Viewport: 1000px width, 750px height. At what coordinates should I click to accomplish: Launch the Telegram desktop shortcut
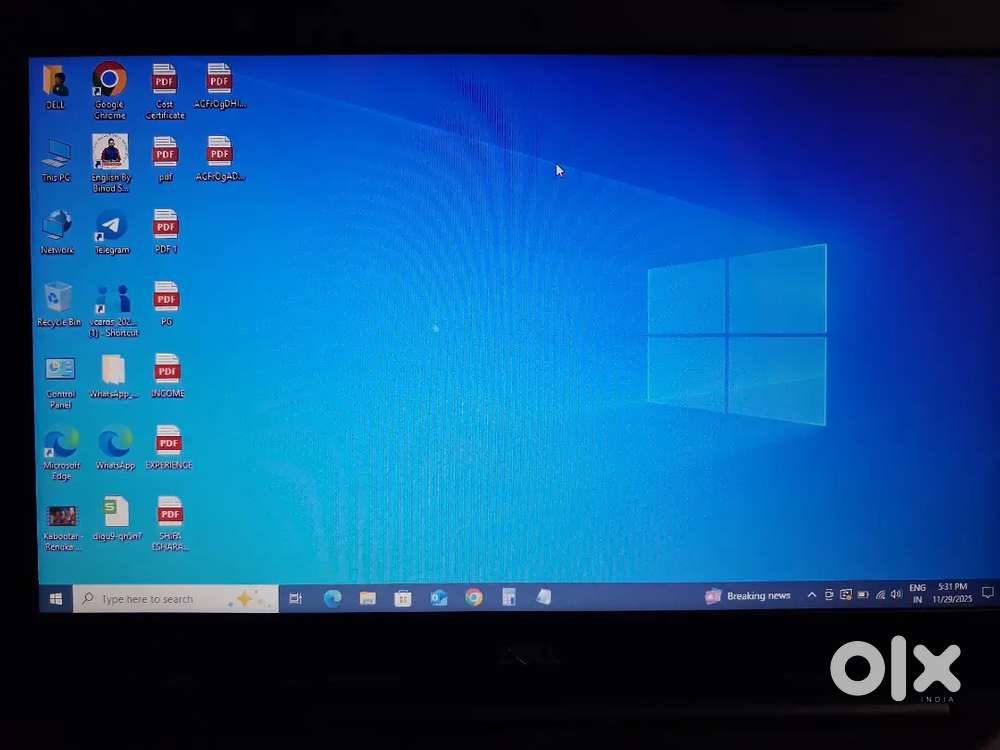[x=111, y=222]
